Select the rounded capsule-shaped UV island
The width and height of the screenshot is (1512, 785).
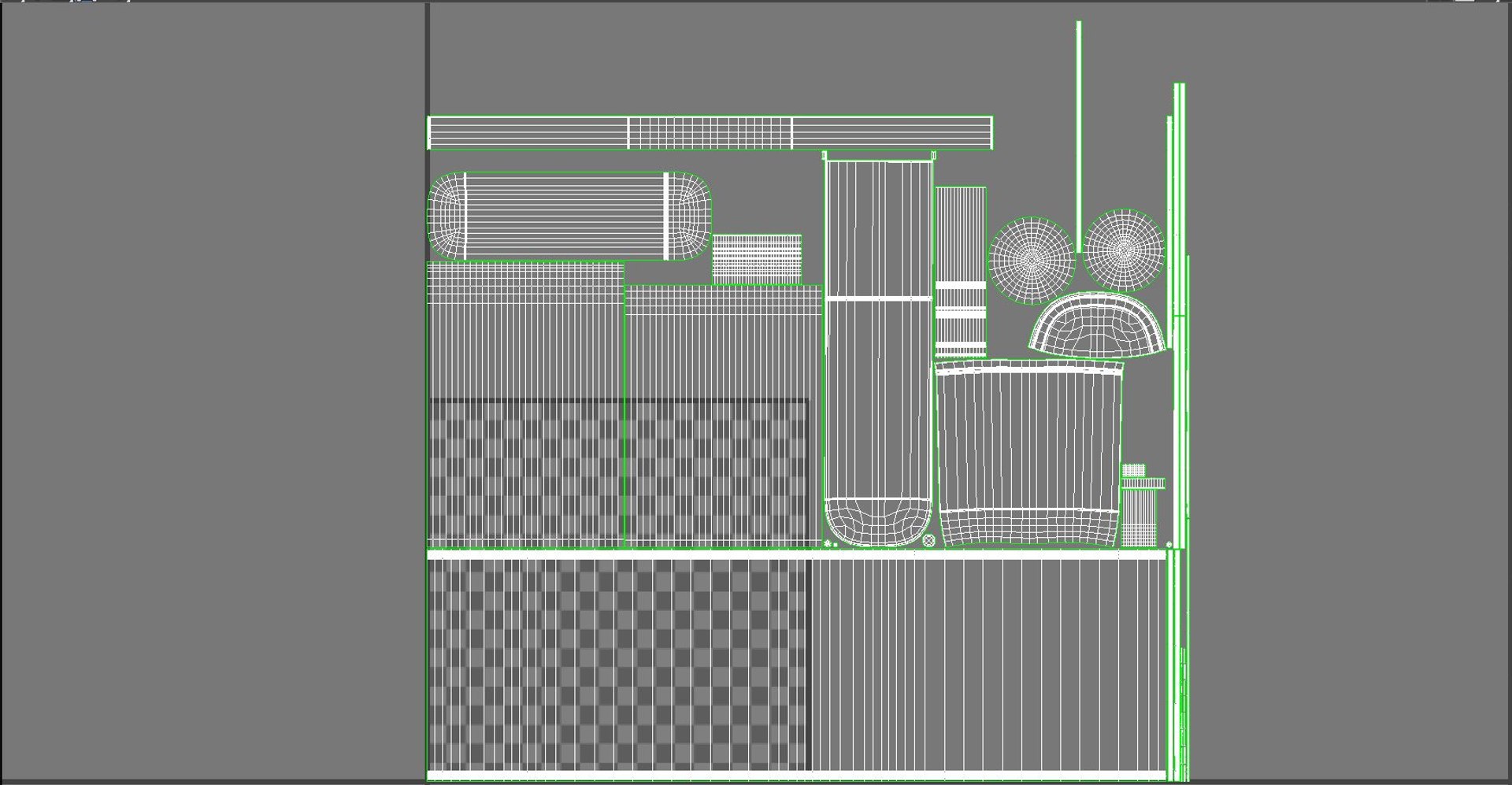pos(570,217)
